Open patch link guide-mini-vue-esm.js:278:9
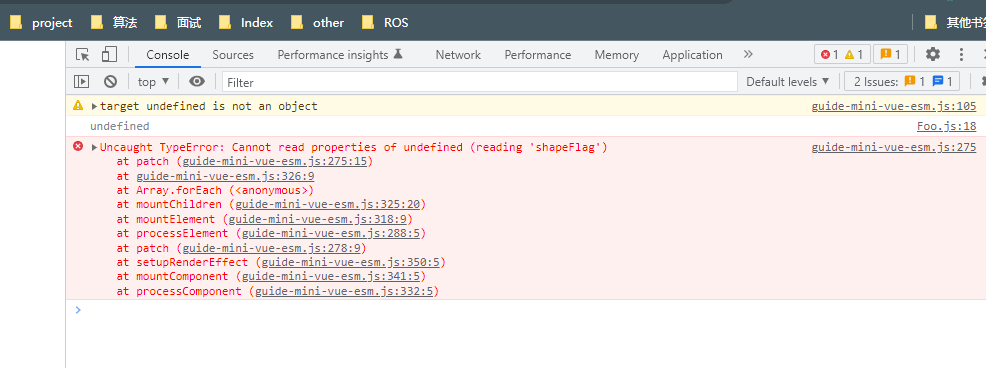The image size is (986, 368). [x=272, y=248]
